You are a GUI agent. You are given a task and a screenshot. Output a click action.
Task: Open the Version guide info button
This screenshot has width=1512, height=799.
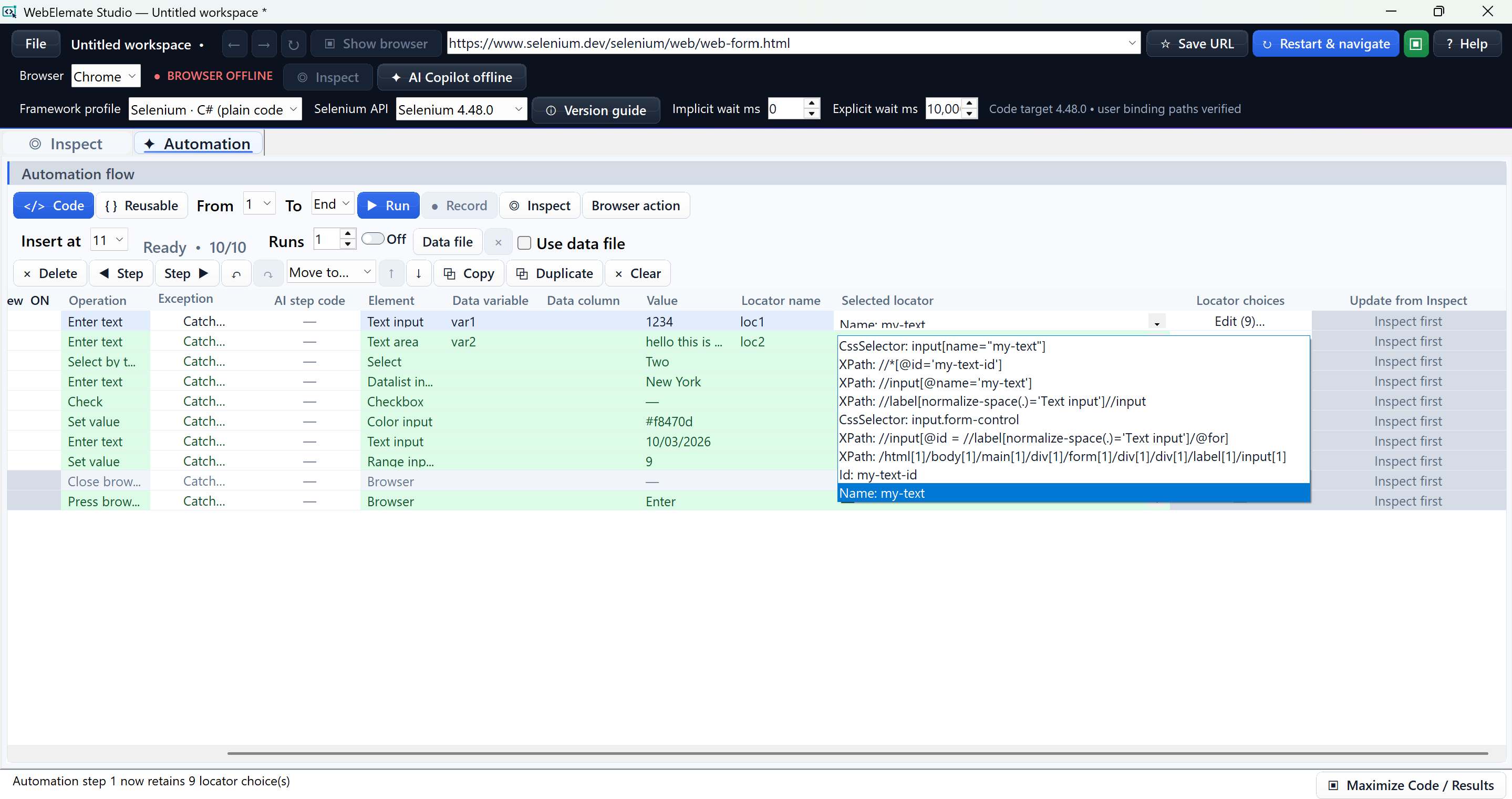(596, 110)
